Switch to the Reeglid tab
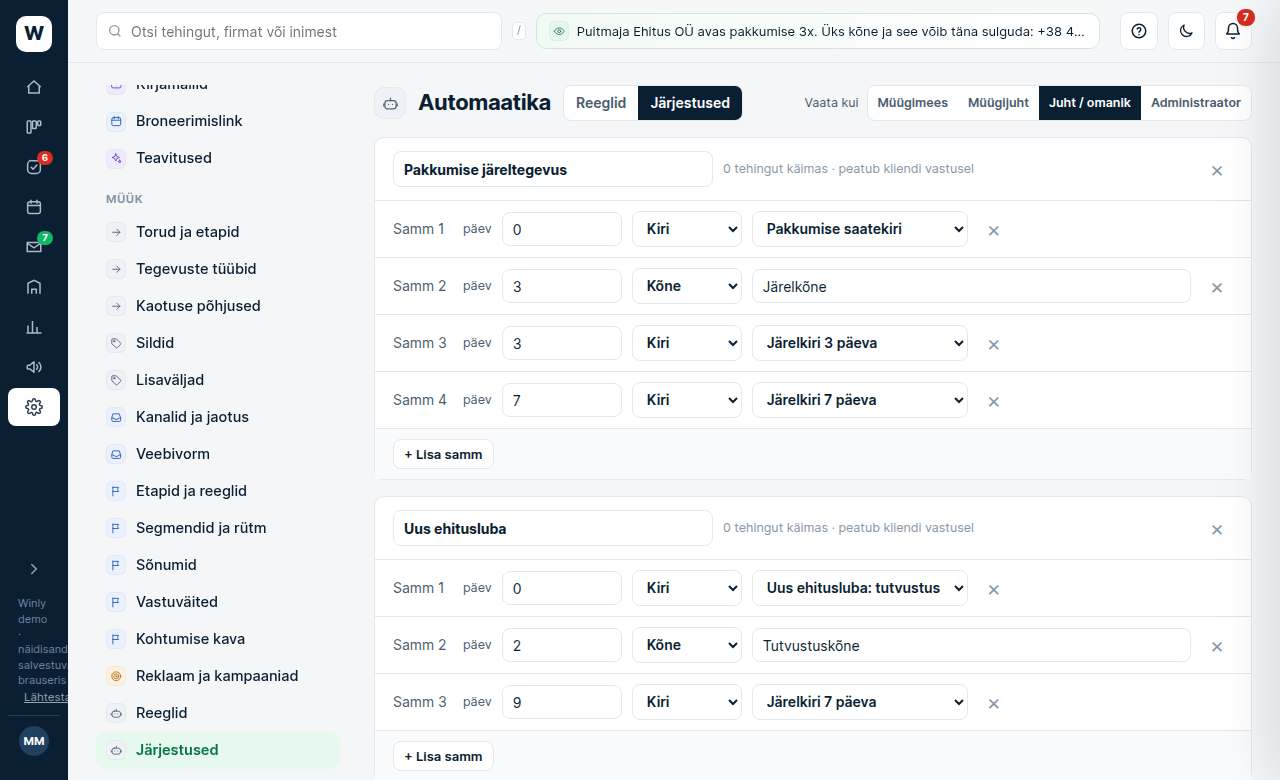The width and height of the screenshot is (1280, 780). pos(601,103)
